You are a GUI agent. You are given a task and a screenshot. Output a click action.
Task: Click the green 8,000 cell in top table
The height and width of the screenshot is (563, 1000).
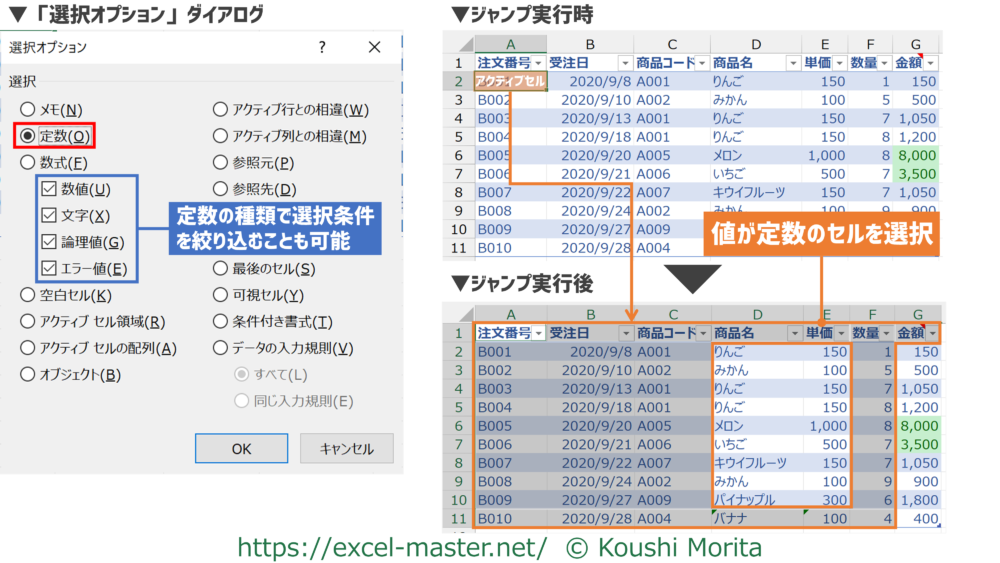[x=917, y=155]
